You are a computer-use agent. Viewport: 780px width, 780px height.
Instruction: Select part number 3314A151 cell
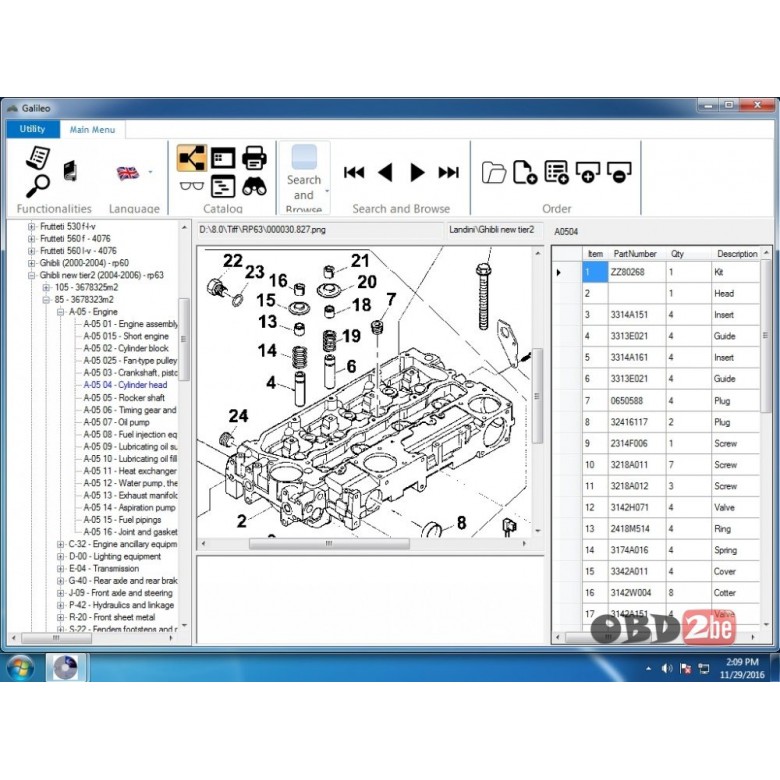click(637, 315)
